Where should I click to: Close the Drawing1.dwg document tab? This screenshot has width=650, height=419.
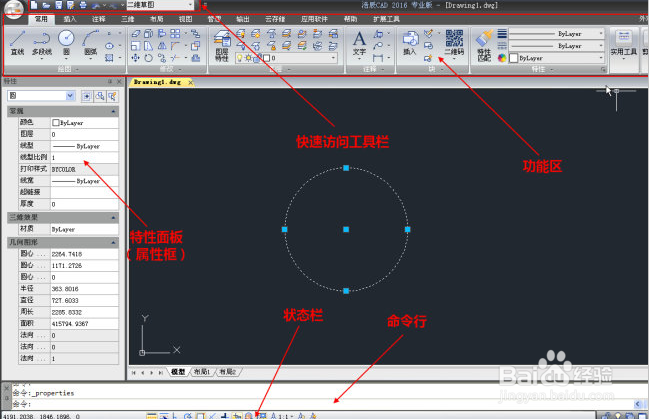(190, 82)
